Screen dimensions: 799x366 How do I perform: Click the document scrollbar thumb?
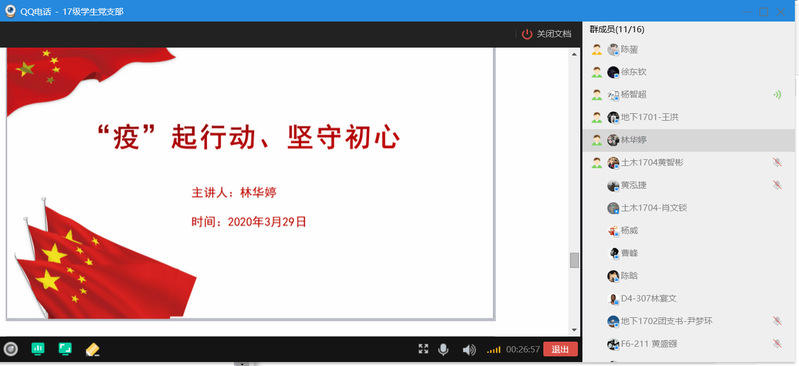[574, 260]
